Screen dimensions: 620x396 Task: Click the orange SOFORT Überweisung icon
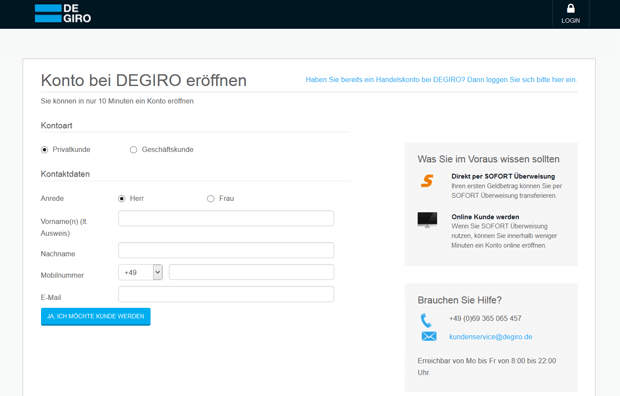coord(427,181)
